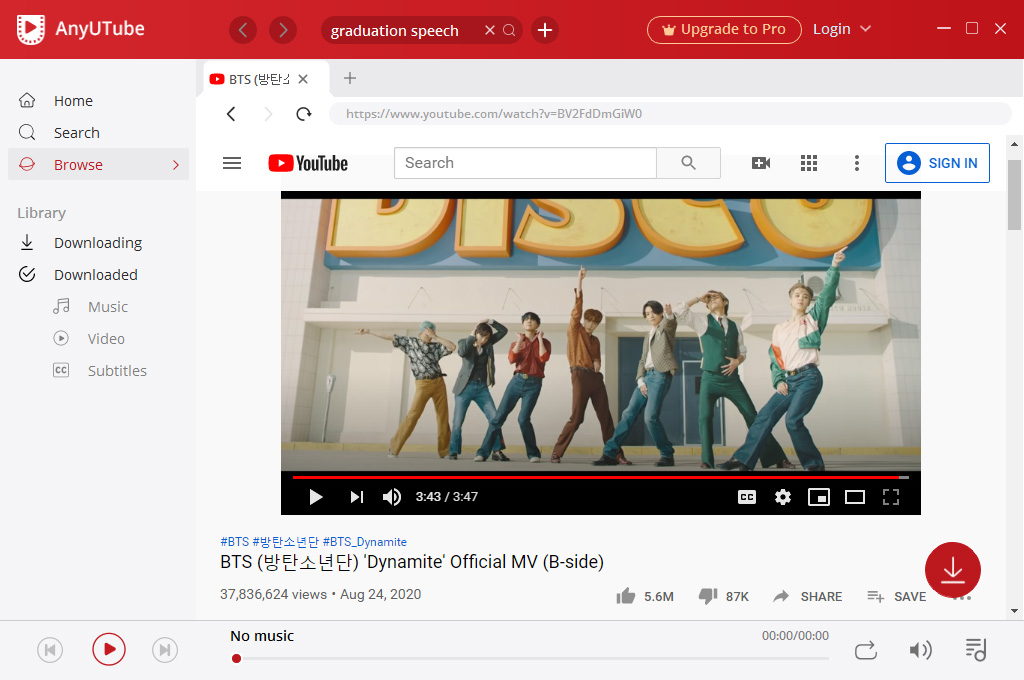The width and height of the screenshot is (1024, 680).
Task: Click the red download floating button
Action: (953, 570)
